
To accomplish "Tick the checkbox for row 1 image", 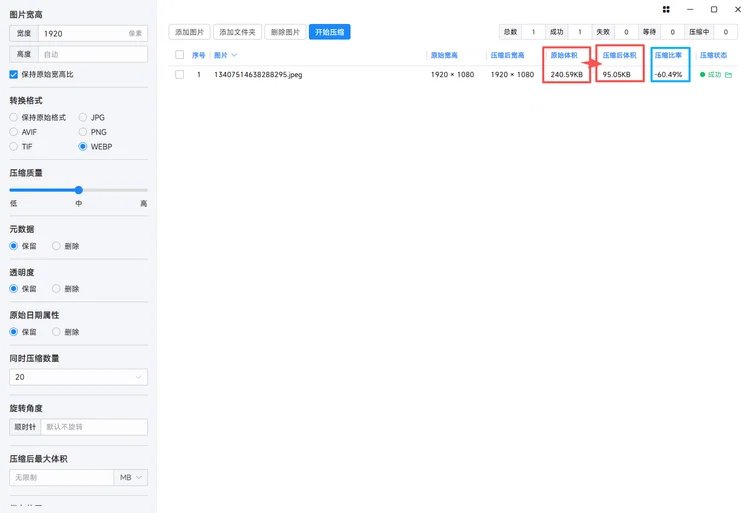I will click(x=180, y=75).
